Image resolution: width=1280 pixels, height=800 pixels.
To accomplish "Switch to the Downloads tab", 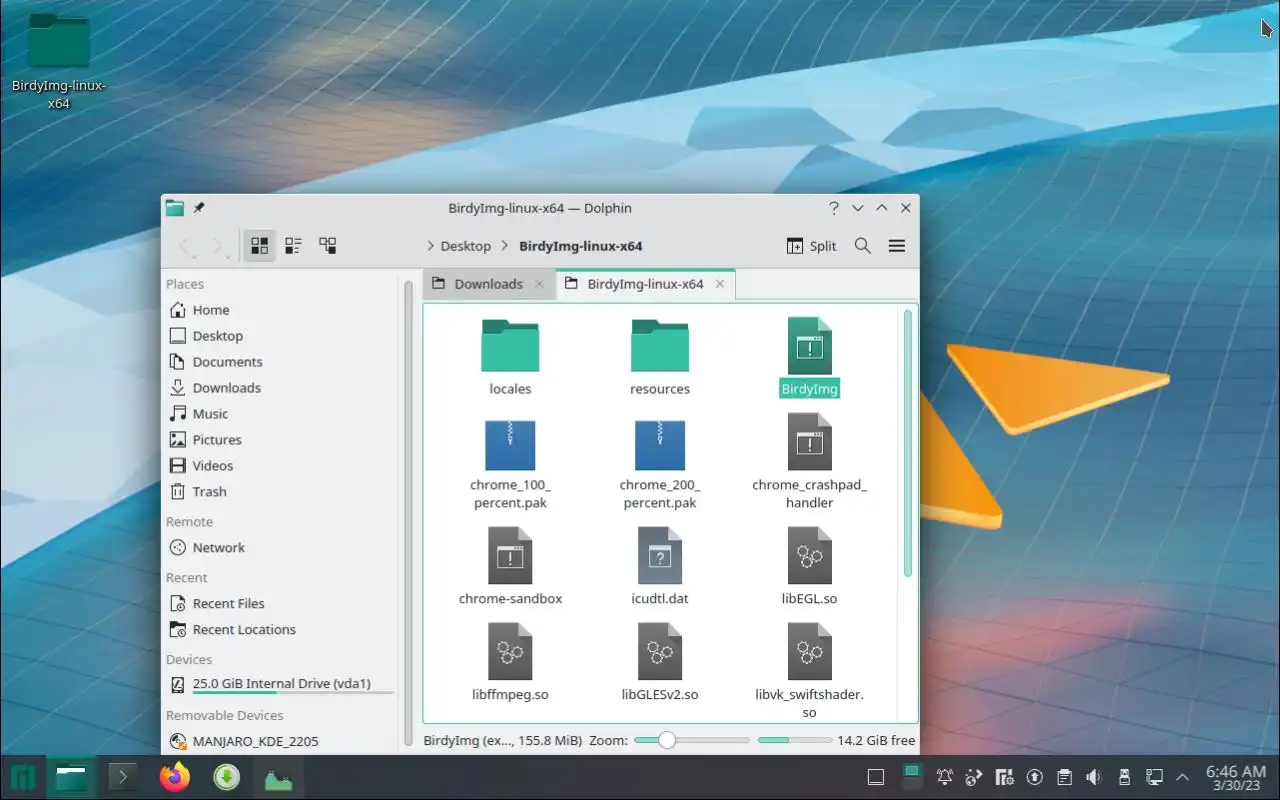I will tap(488, 284).
